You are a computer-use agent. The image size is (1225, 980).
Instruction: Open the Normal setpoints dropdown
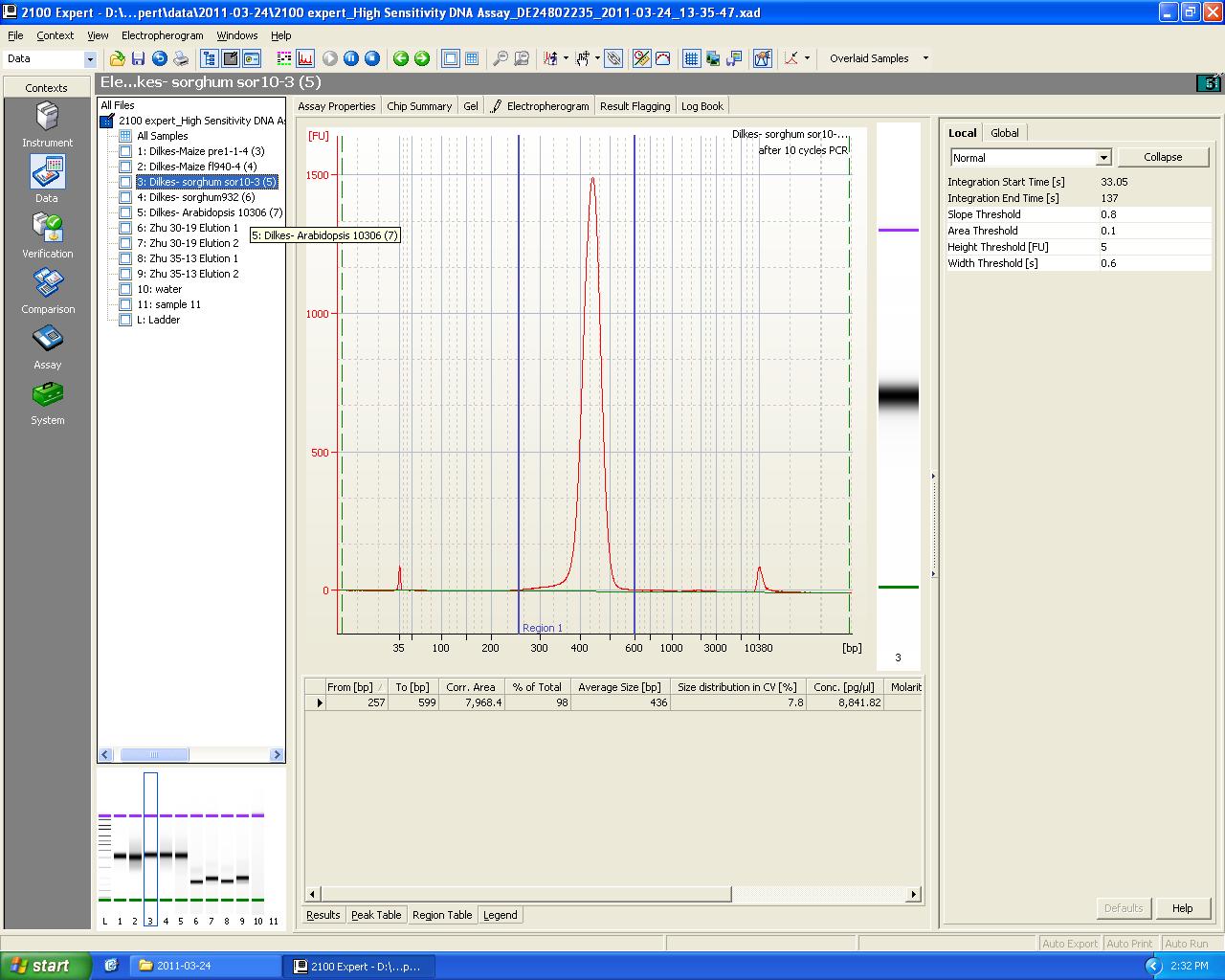1103,158
